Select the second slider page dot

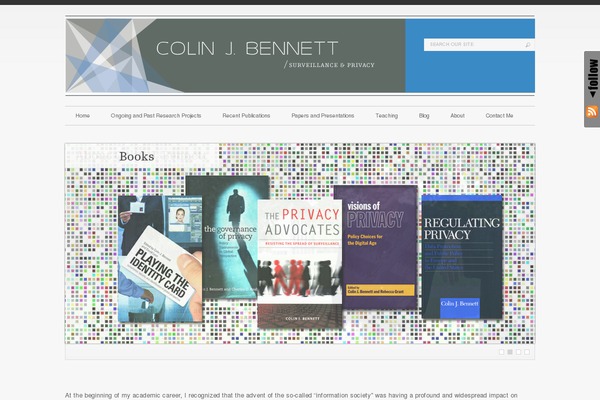[510, 352]
